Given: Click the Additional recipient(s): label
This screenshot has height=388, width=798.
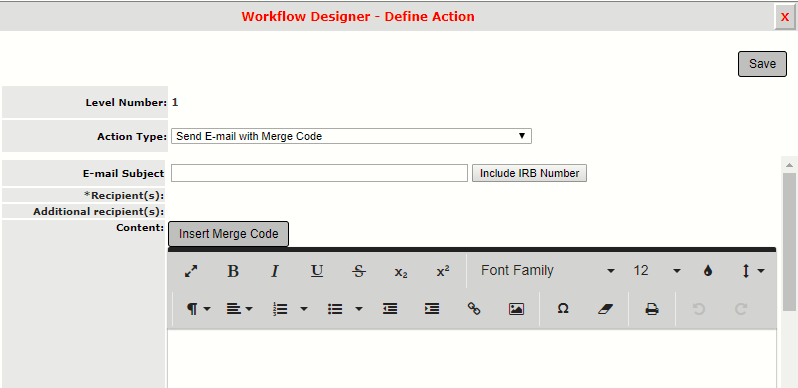Looking at the screenshot, I should 99,211.
